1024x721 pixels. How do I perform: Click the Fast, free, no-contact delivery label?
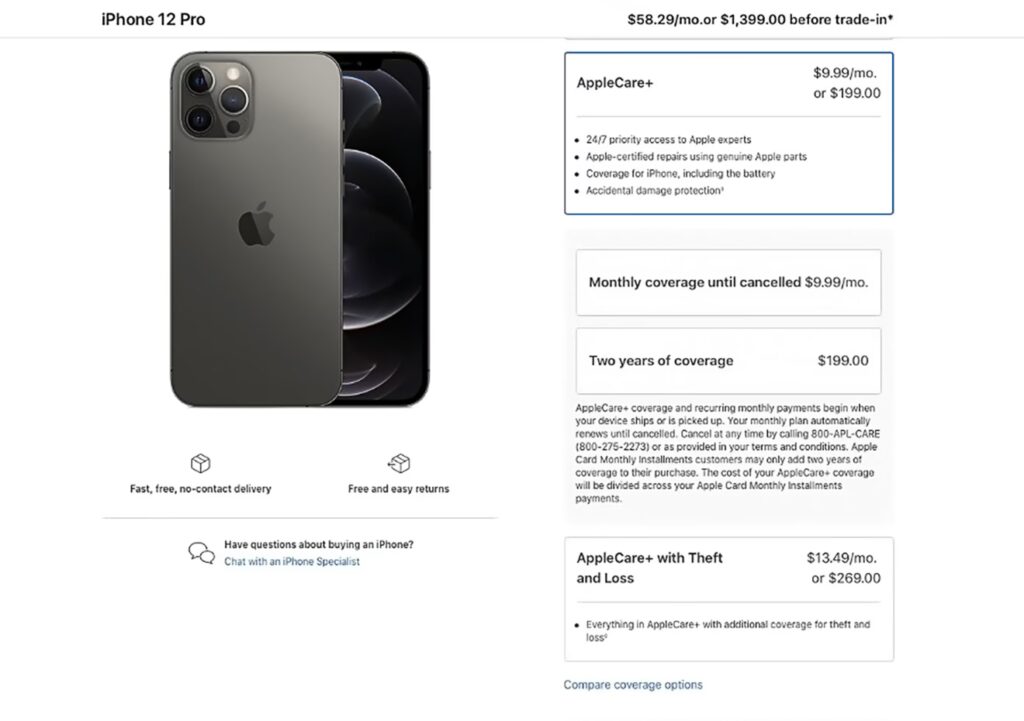[200, 489]
